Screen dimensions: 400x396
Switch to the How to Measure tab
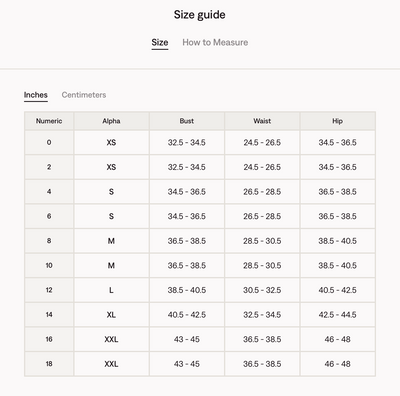click(215, 42)
